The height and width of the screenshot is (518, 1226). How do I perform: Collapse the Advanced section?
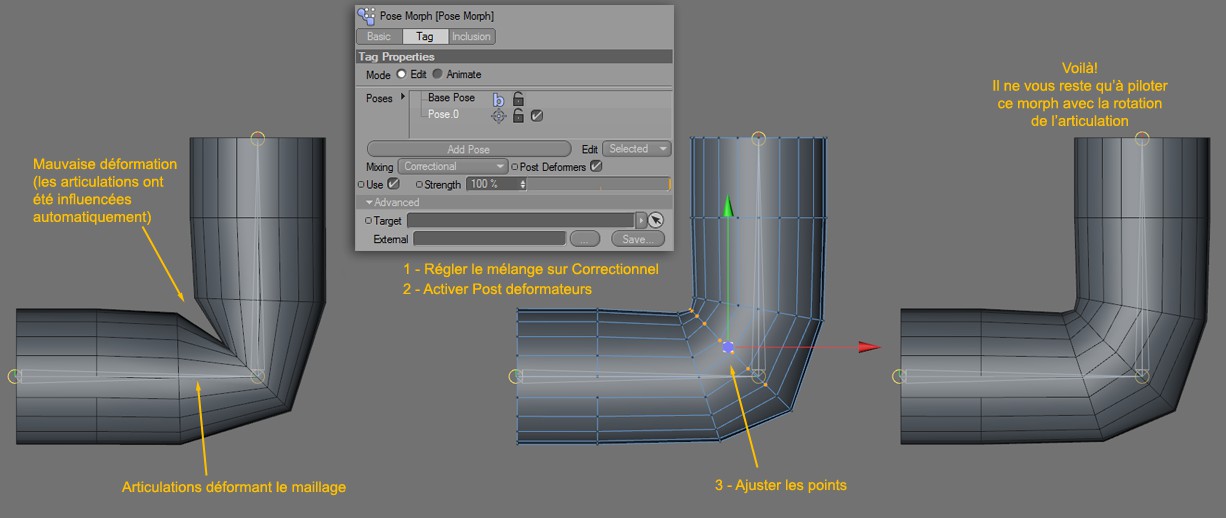pyautogui.click(x=369, y=203)
